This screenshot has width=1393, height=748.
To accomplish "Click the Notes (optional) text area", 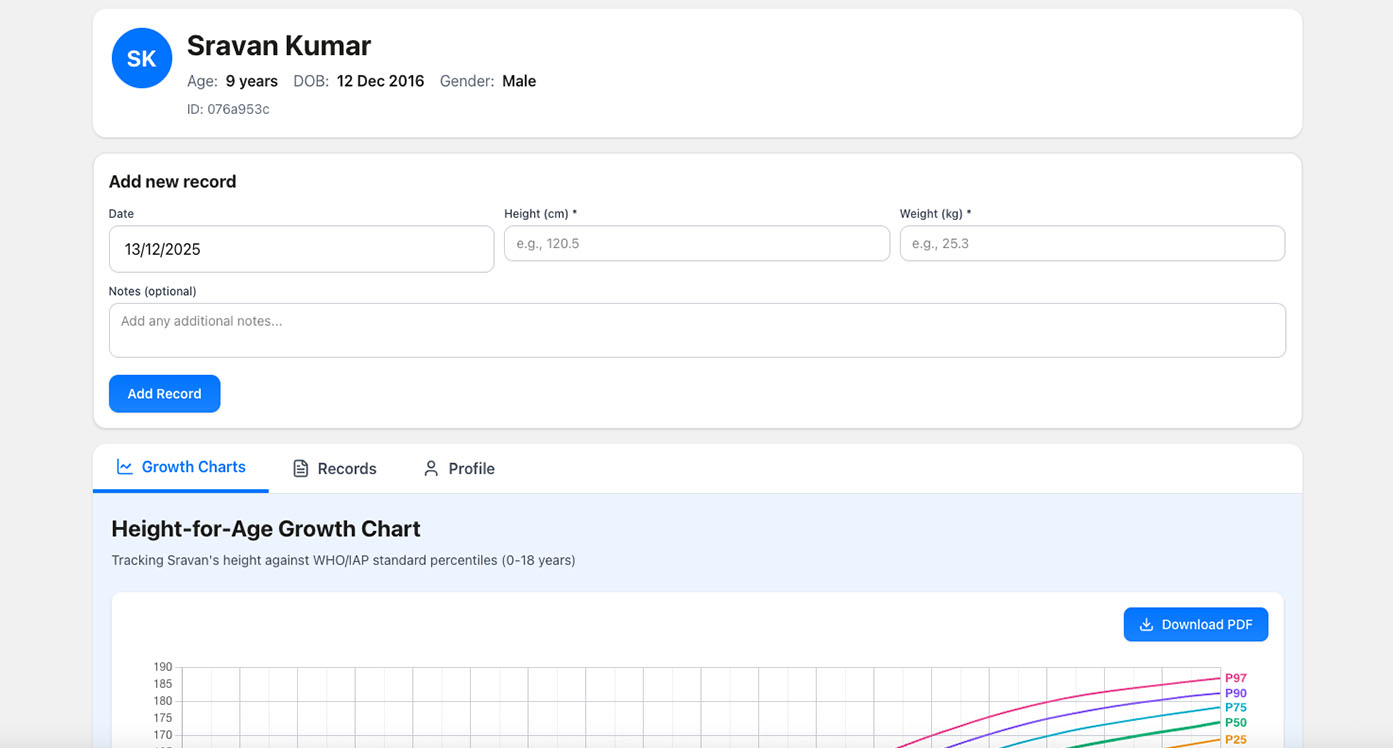I will 696,330.
